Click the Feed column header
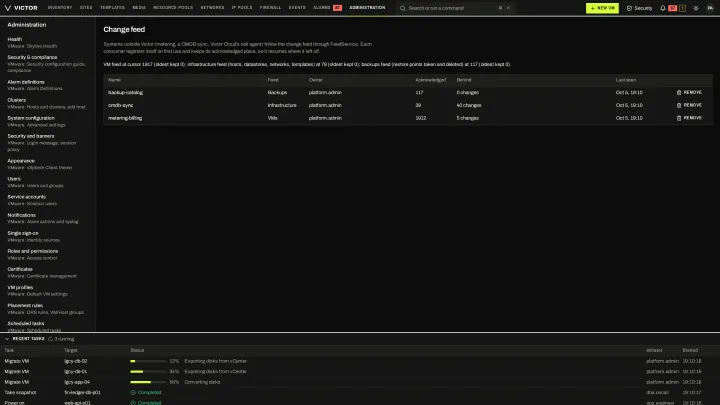Viewport: 720px width, 405px height. (273, 80)
